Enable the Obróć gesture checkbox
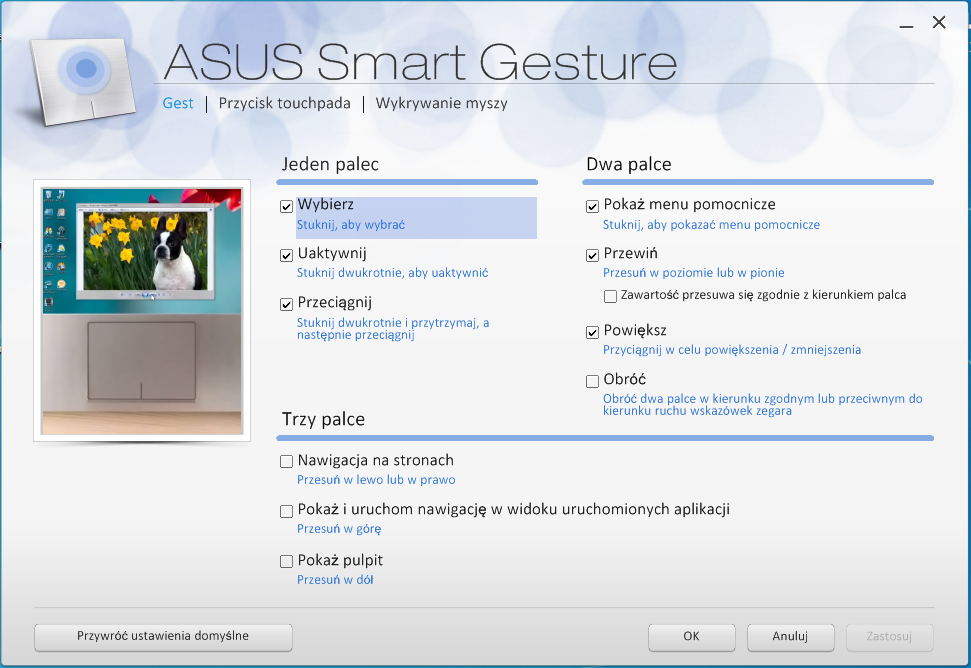 pyautogui.click(x=592, y=381)
